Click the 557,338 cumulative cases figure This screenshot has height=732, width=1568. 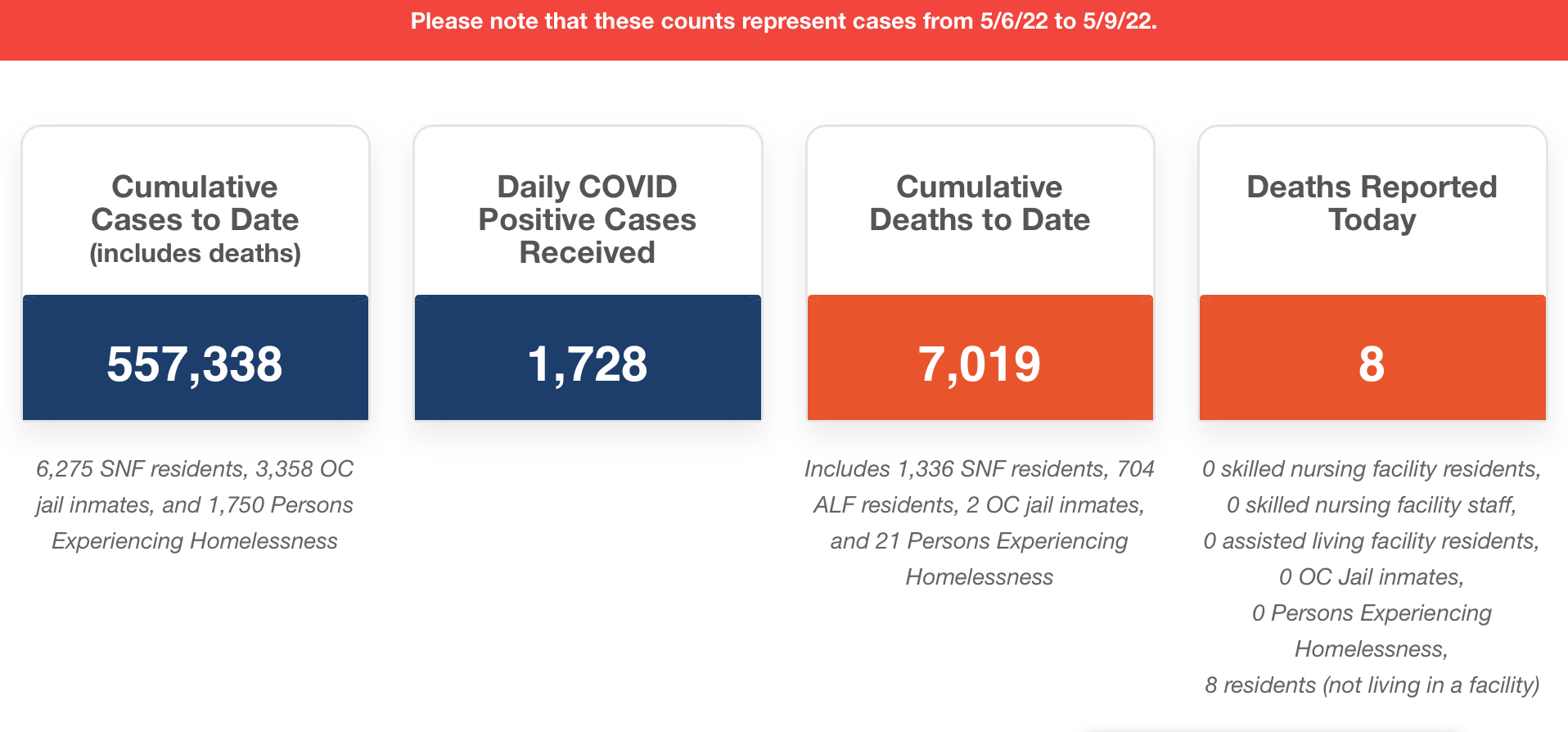pos(195,364)
